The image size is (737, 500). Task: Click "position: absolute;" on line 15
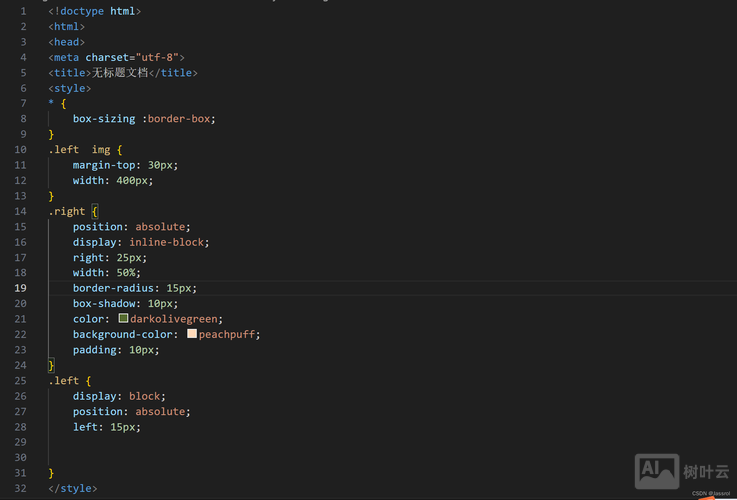click(x=132, y=227)
